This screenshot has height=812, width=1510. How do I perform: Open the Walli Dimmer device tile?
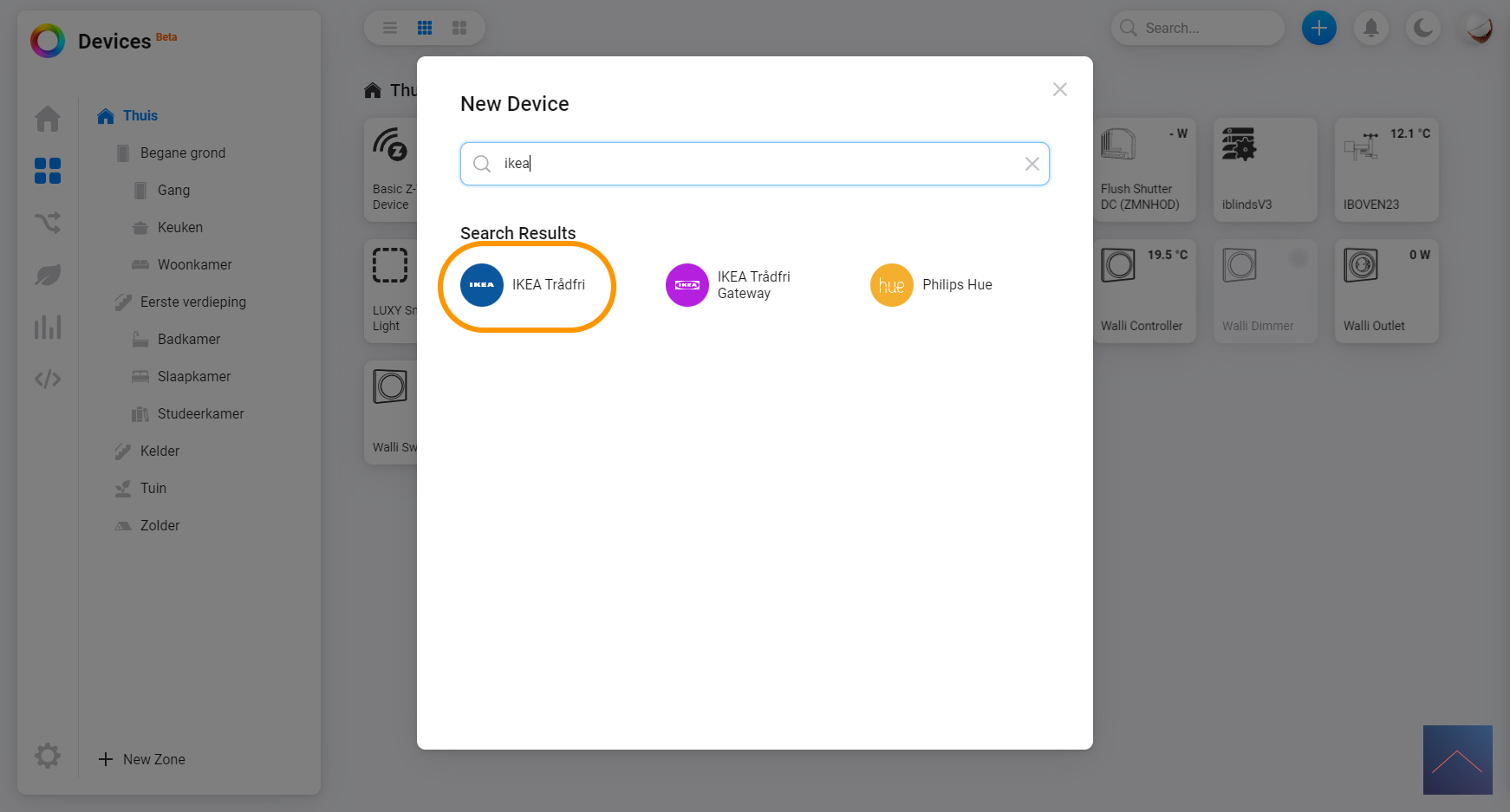tap(1266, 291)
